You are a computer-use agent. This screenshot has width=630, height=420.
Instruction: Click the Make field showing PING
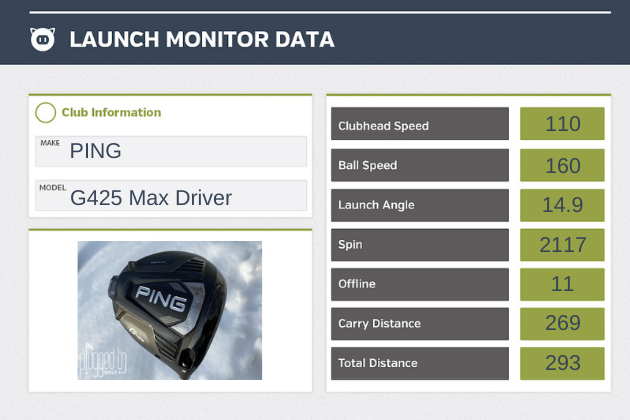(170, 151)
